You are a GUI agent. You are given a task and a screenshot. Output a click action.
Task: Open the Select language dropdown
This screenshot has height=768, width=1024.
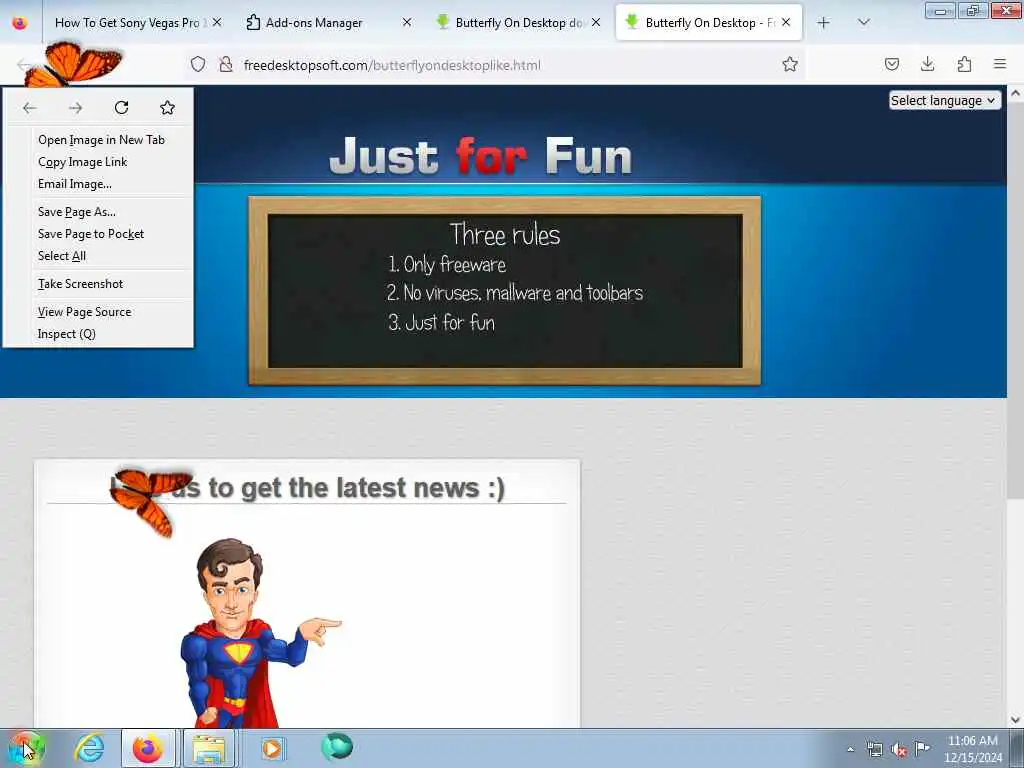point(944,101)
